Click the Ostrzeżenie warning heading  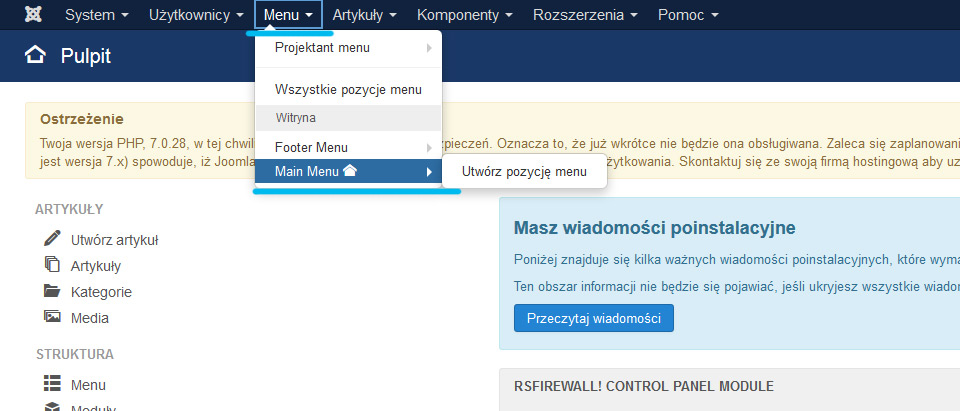coord(81,119)
